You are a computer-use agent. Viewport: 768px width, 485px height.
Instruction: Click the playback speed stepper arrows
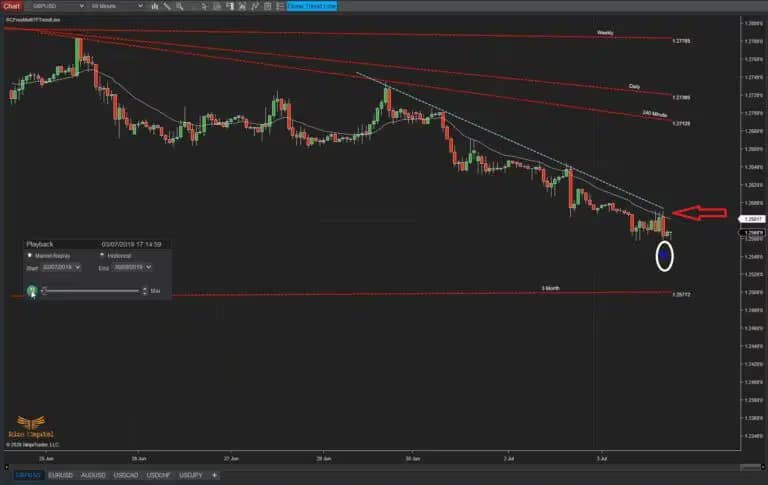click(x=145, y=291)
